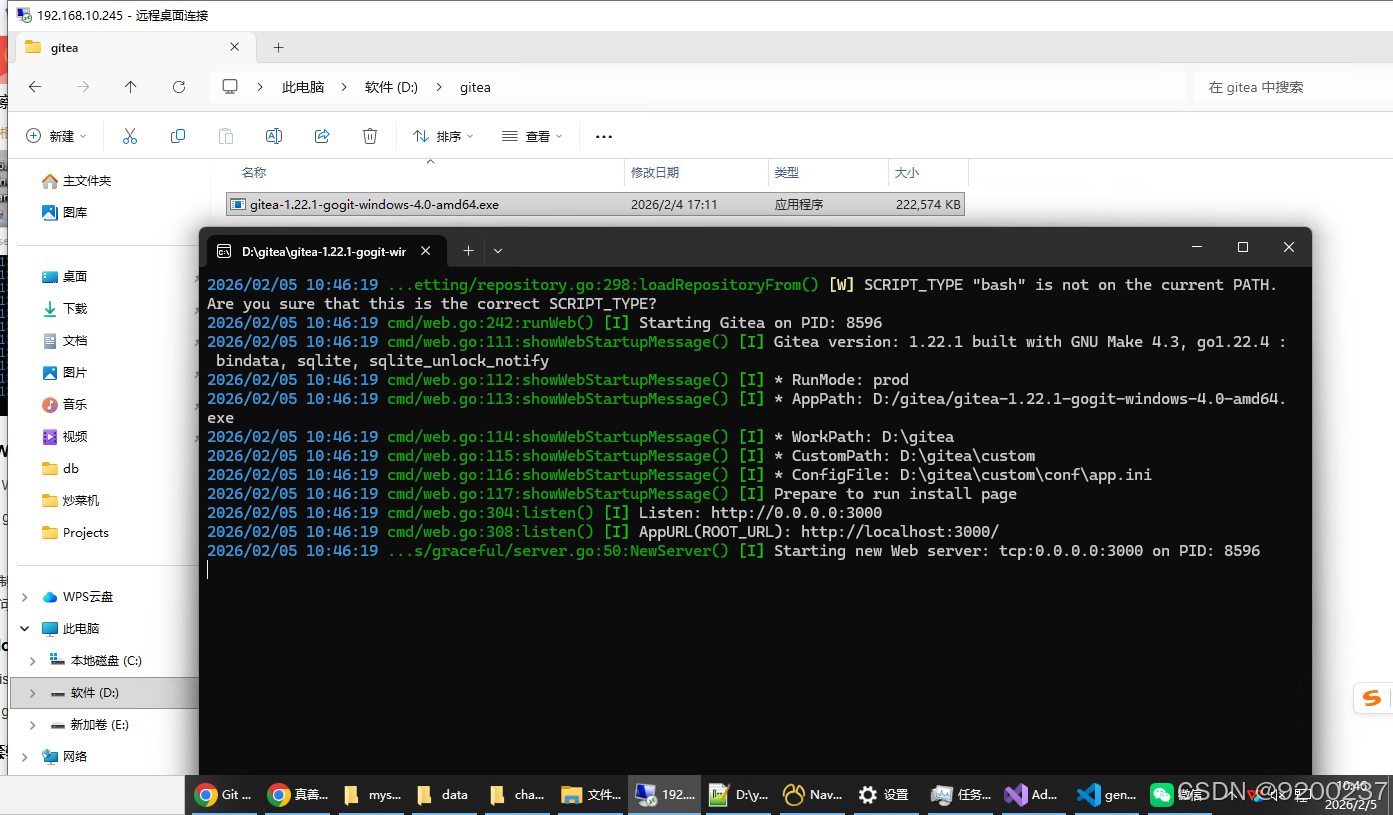Click the copy icon in toolbar
The image size is (1393, 815).
[x=178, y=136]
